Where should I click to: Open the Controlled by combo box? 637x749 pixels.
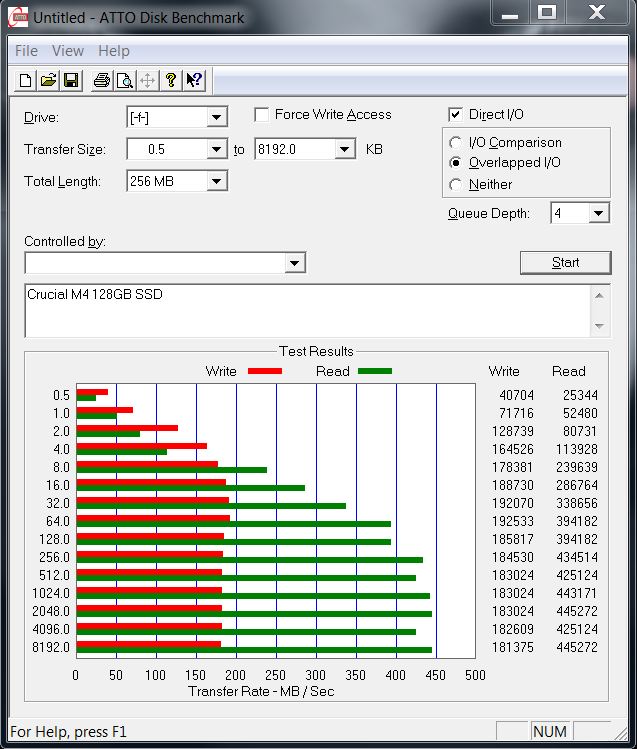tap(294, 263)
